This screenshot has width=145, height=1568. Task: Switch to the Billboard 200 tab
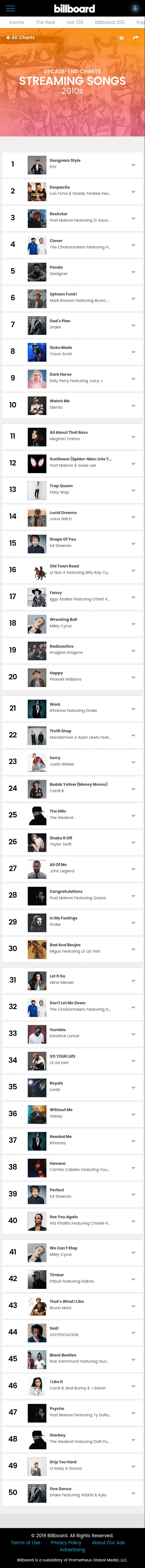[110, 22]
